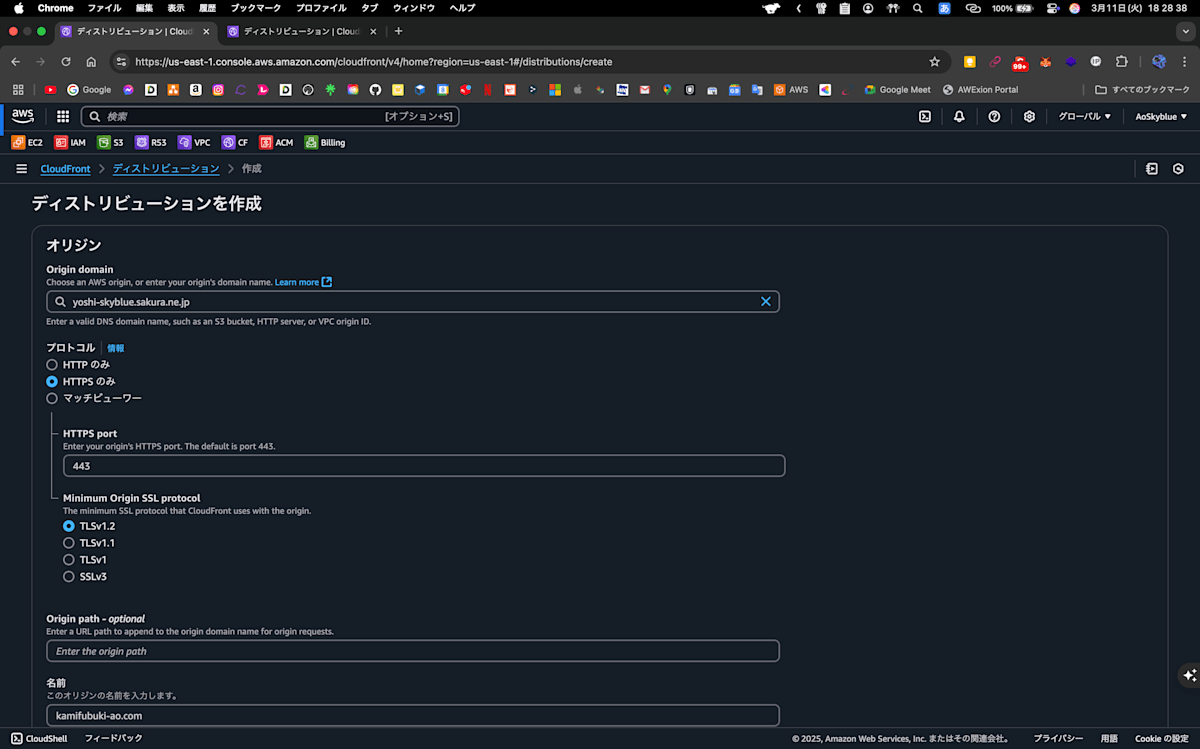Focus the AWS 検索 search box
This screenshot has width=1200, height=749.
click(270, 116)
